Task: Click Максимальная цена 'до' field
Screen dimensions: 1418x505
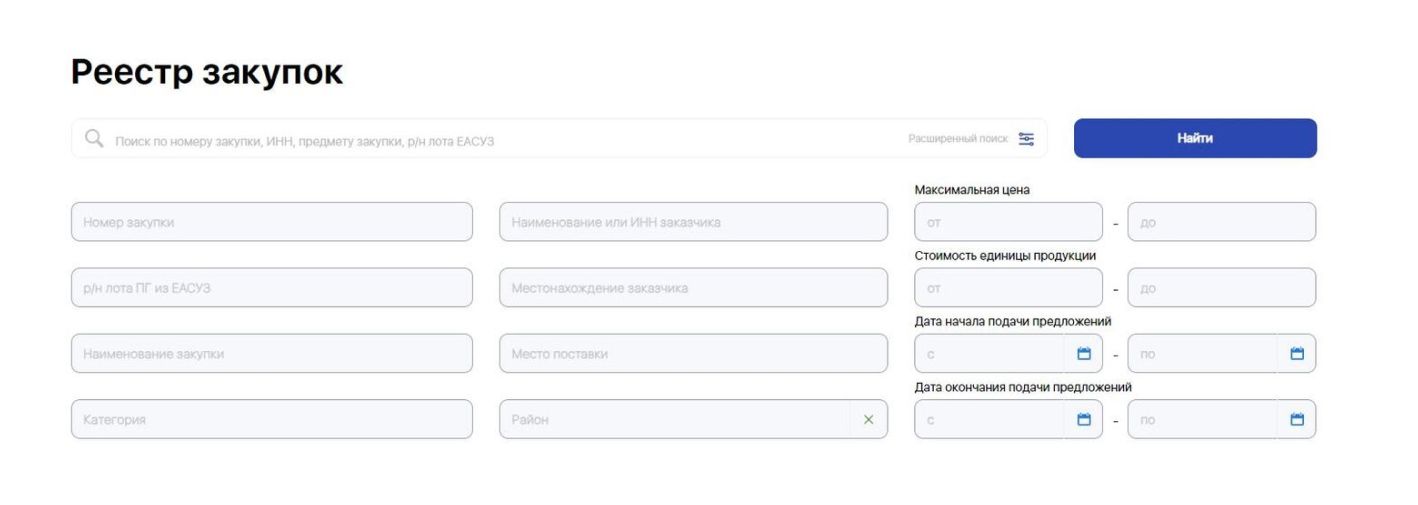Action: (1222, 222)
